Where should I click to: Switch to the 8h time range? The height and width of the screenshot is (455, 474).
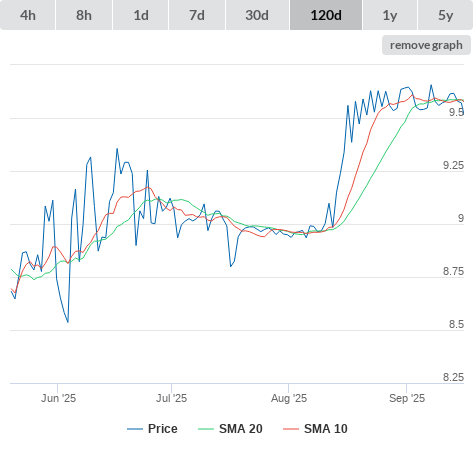tap(84, 15)
